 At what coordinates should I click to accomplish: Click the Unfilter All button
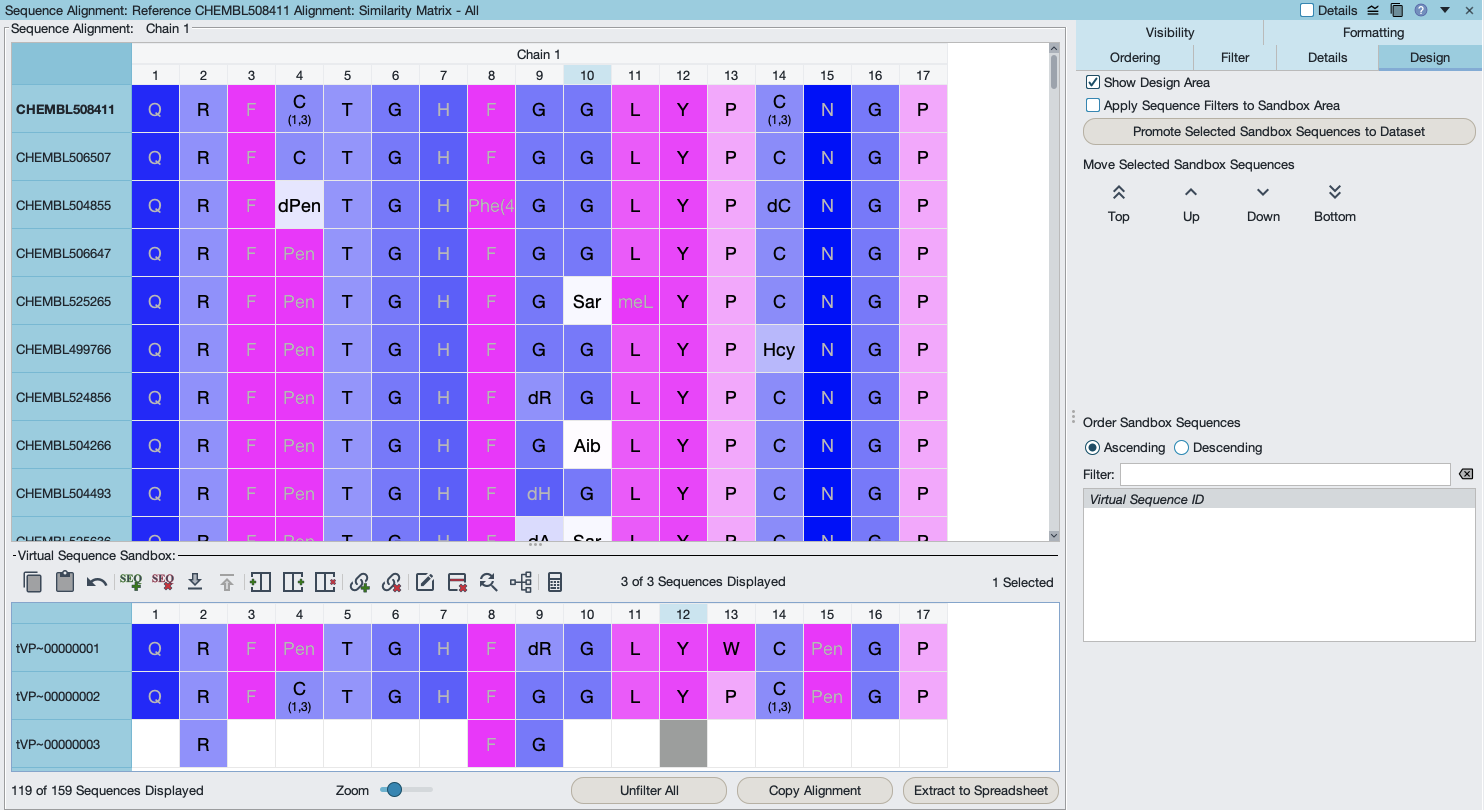point(649,790)
